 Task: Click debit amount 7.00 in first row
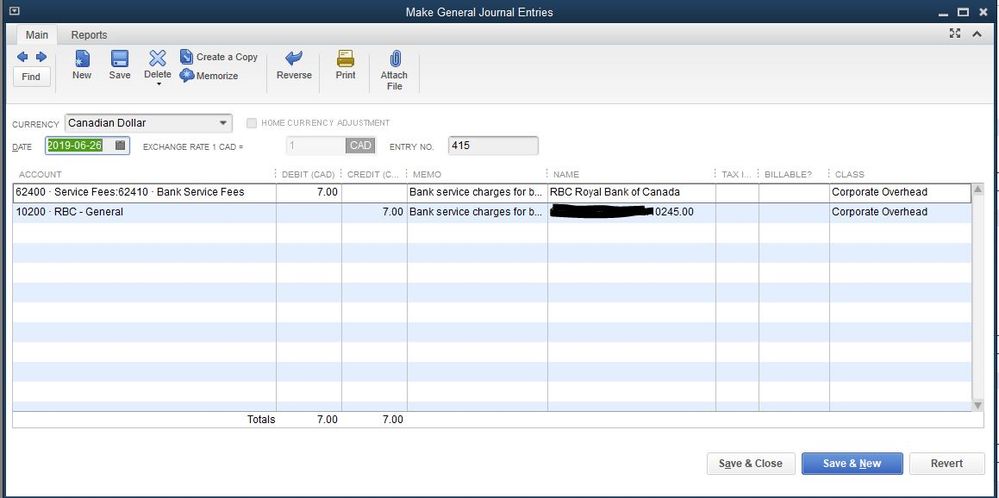click(309, 192)
